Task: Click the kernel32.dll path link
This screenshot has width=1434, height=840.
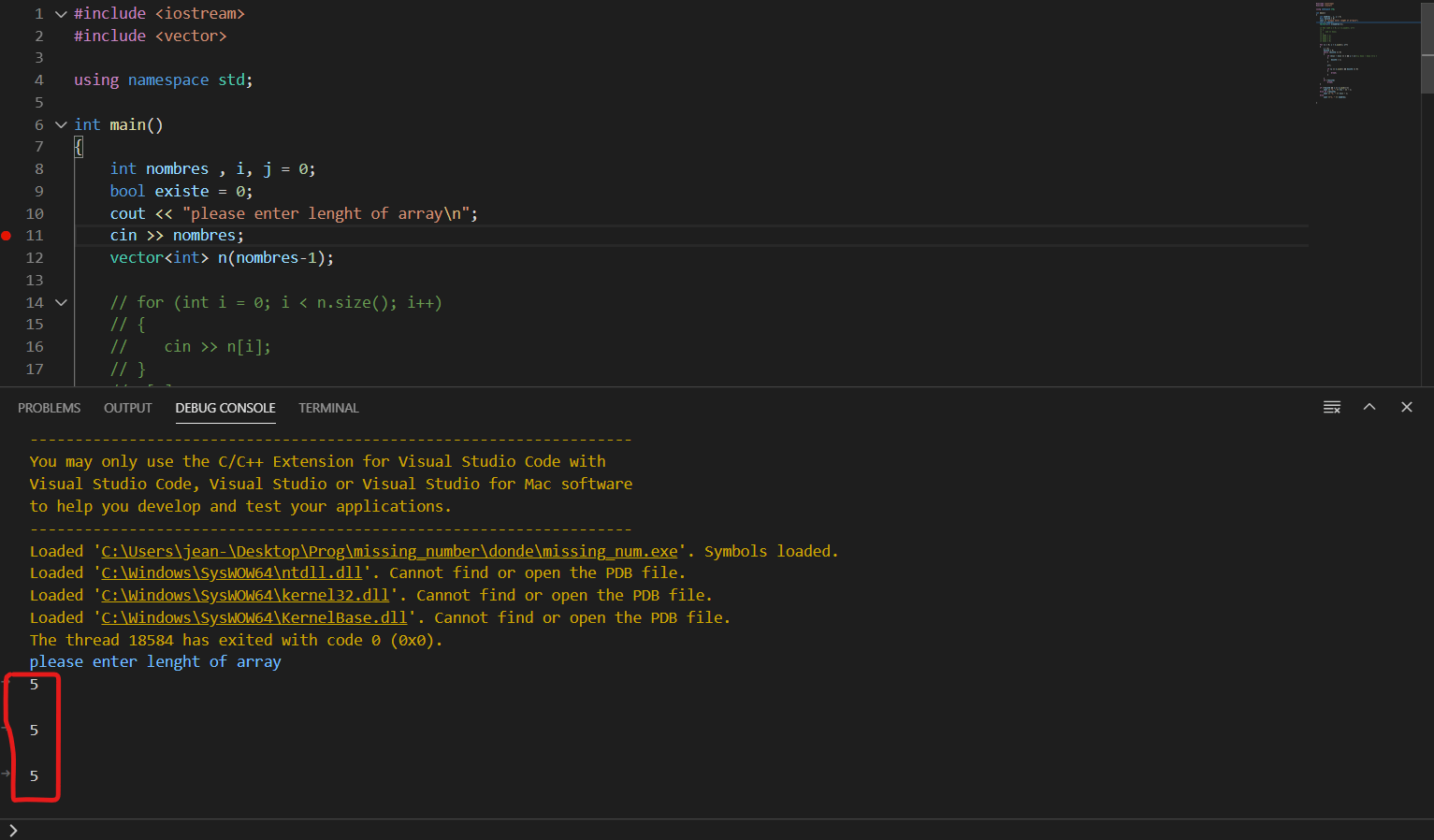Action: pyautogui.click(x=244, y=595)
